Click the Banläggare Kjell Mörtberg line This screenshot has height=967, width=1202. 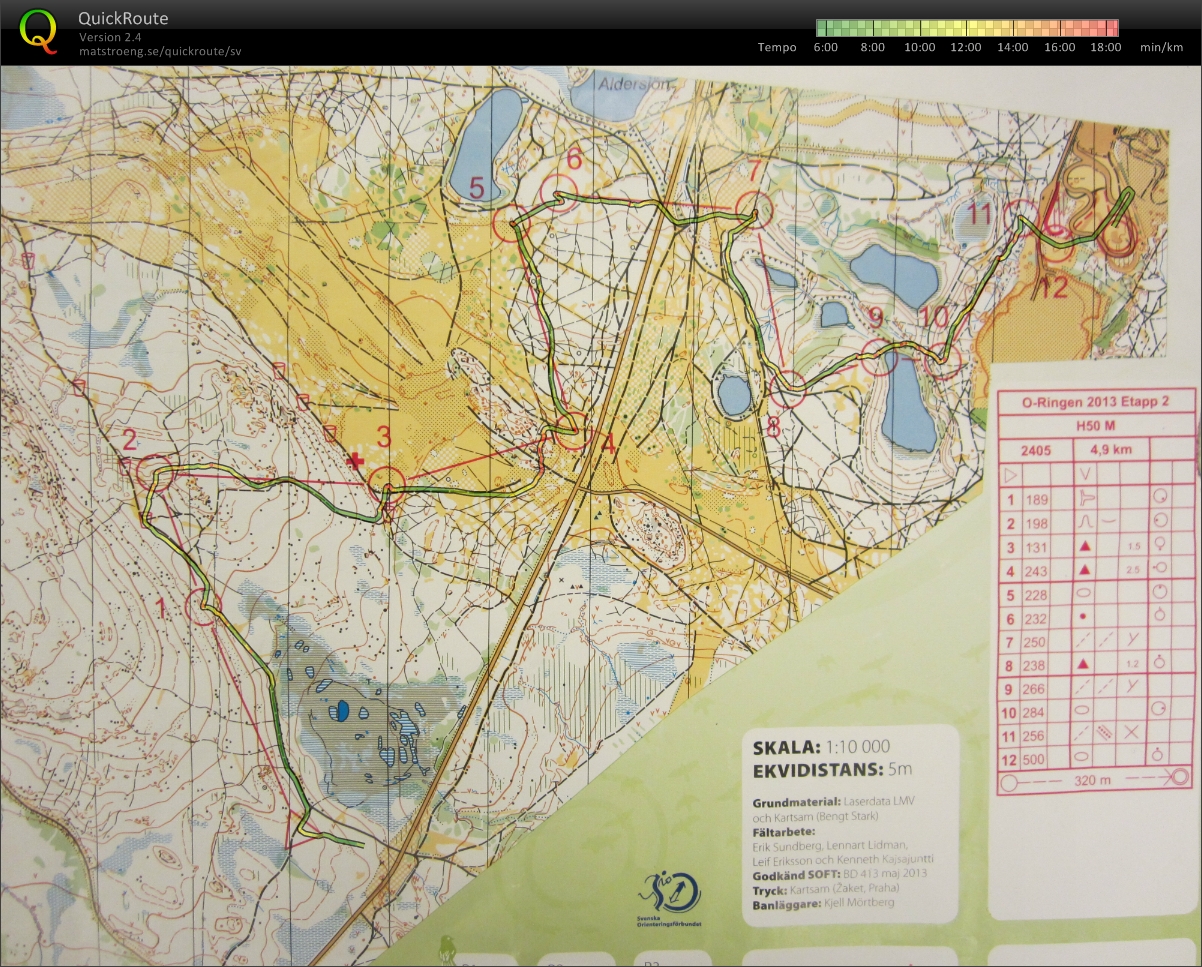coord(824,903)
